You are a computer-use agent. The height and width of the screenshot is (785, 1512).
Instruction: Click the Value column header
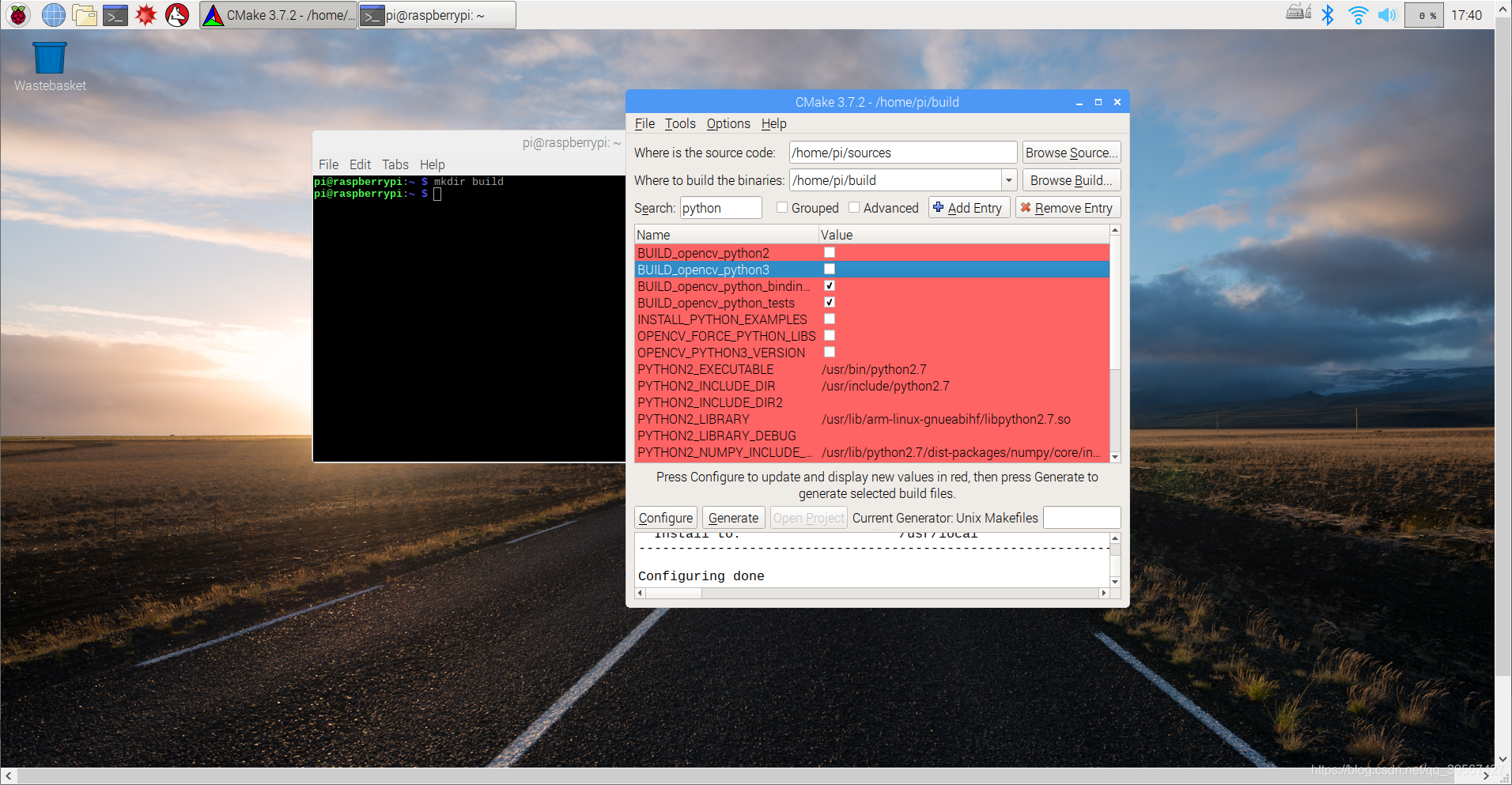click(964, 235)
